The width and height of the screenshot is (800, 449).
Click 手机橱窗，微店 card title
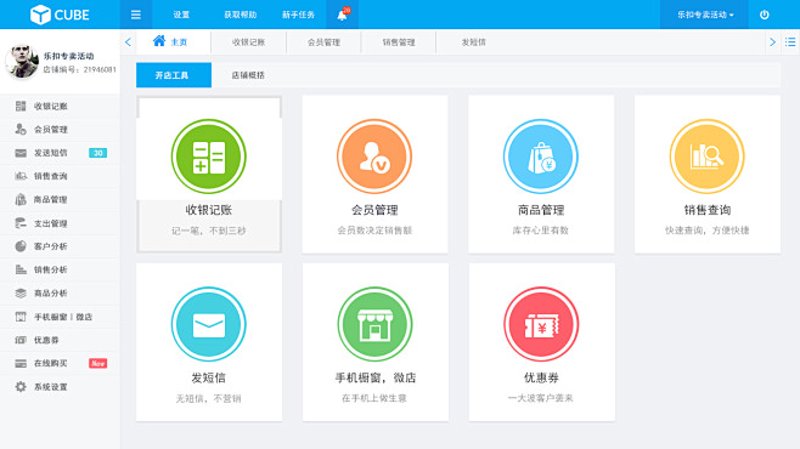click(x=375, y=378)
